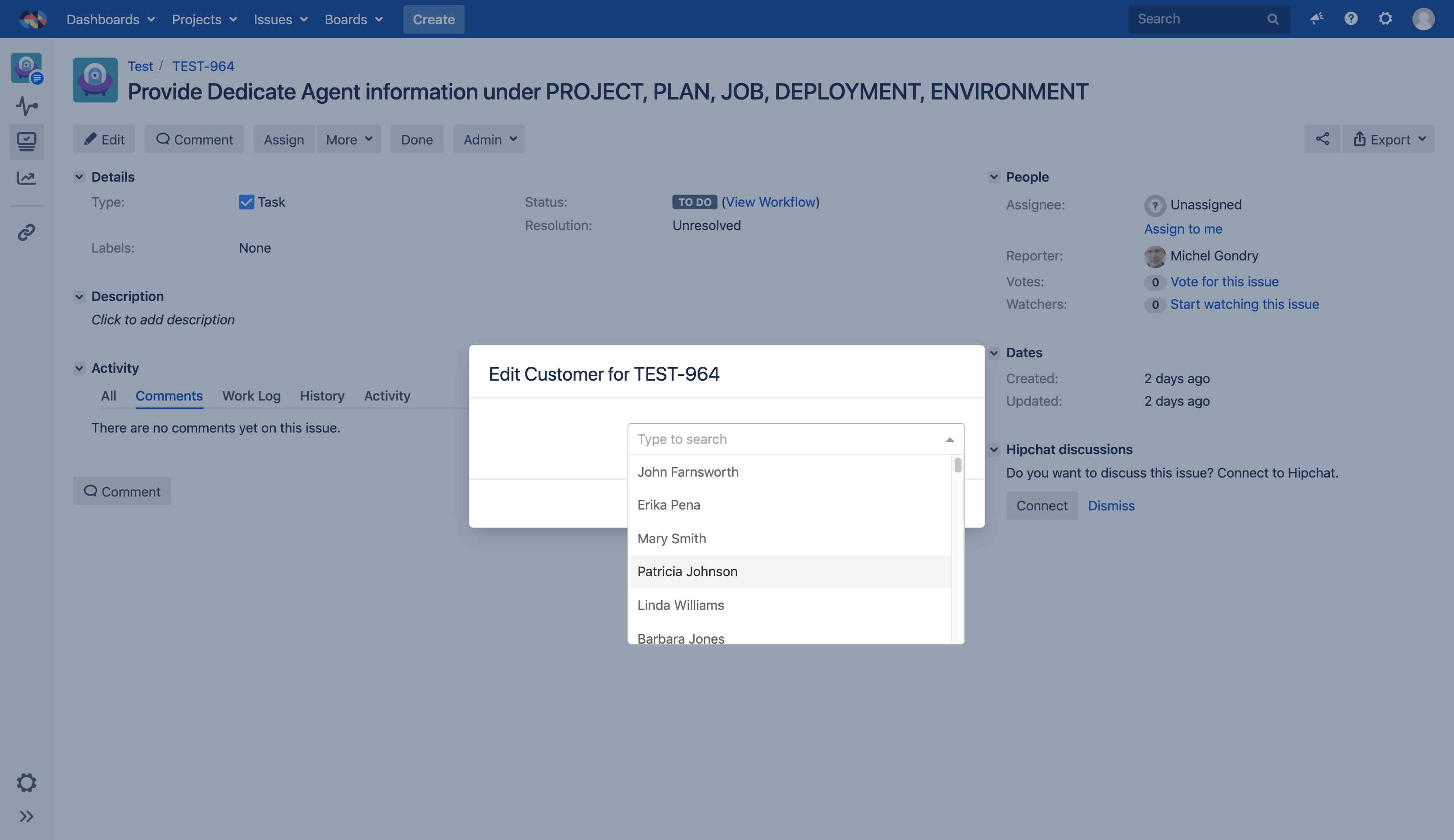Click the link shortcut sidebar icon
The image size is (1454, 840).
26,232
